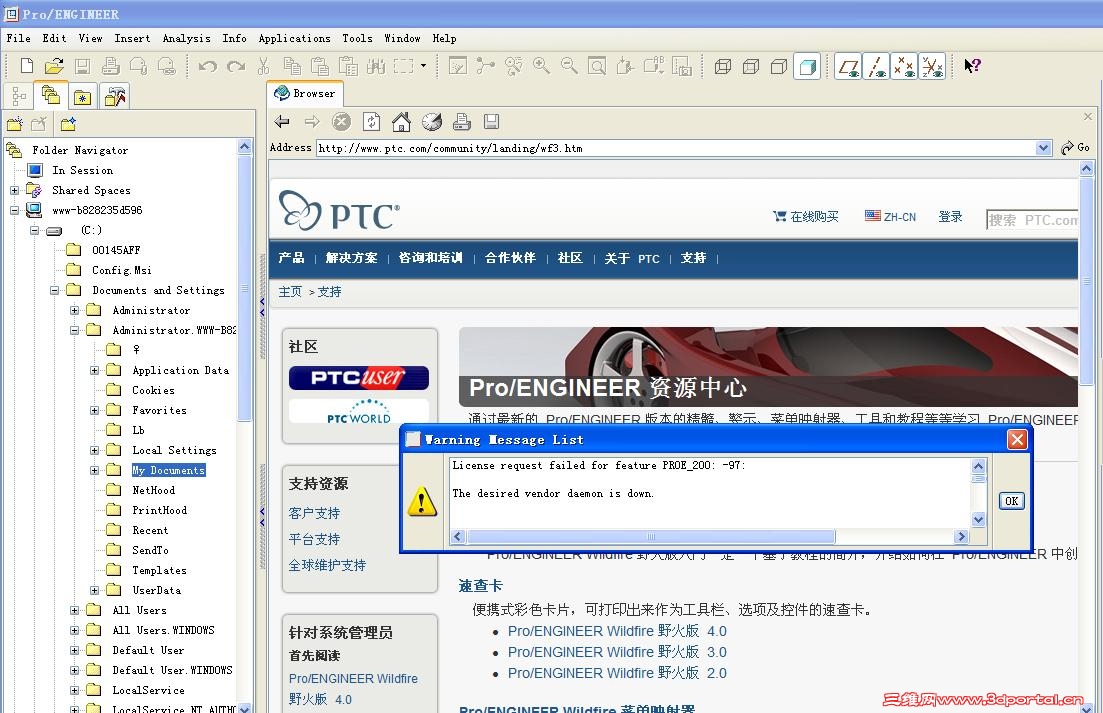Switch to Model Tree navigator tab icon
Viewport: 1103px width, 713px height.
19,96
